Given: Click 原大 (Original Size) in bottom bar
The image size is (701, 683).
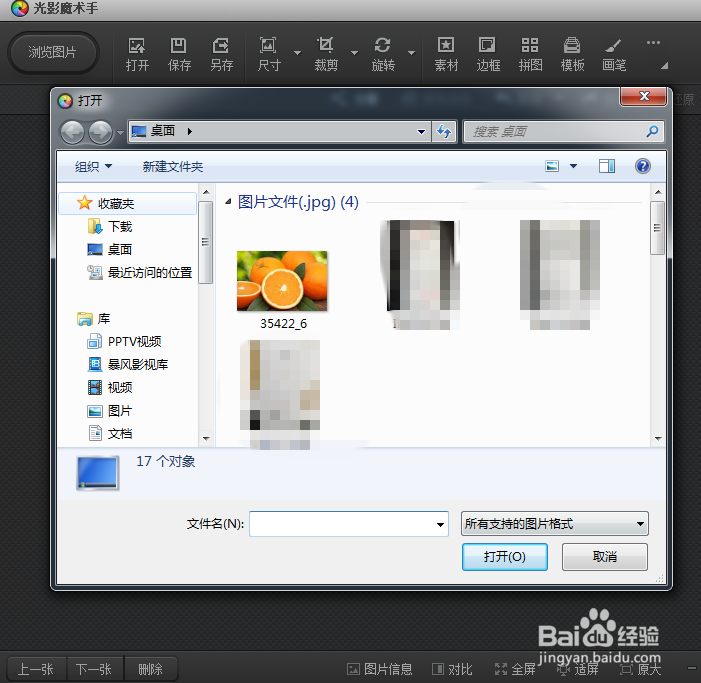Looking at the screenshot, I should tap(640, 669).
